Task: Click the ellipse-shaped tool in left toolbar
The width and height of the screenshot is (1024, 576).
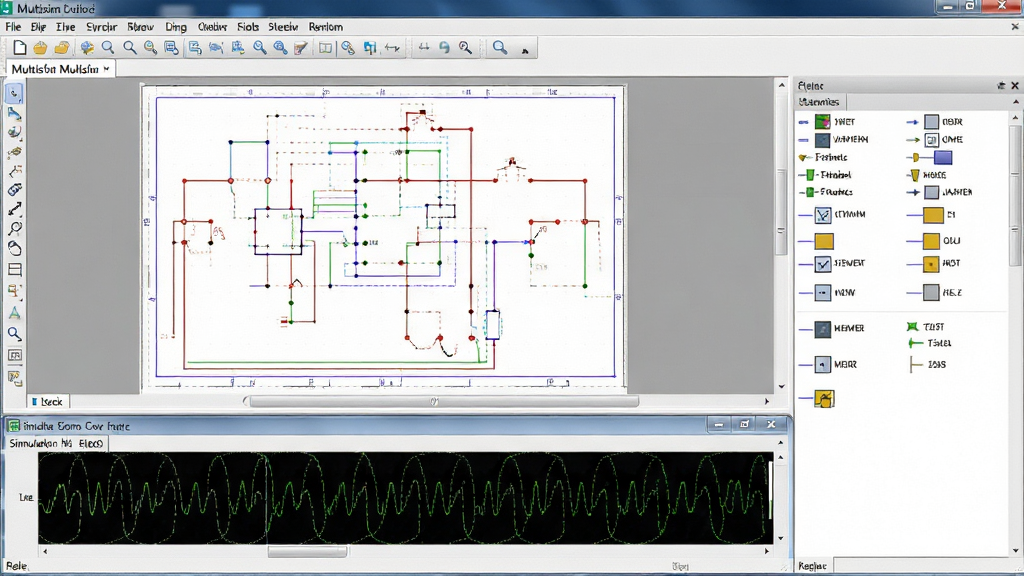Action: tap(14, 249)
